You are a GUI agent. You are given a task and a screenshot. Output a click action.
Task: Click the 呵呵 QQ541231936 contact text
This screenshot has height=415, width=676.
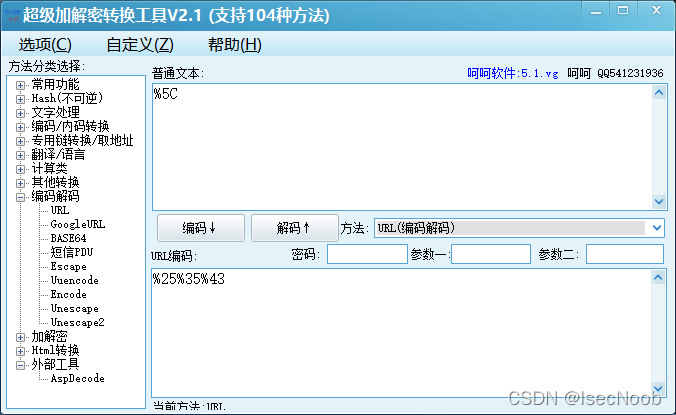(615, 73)
